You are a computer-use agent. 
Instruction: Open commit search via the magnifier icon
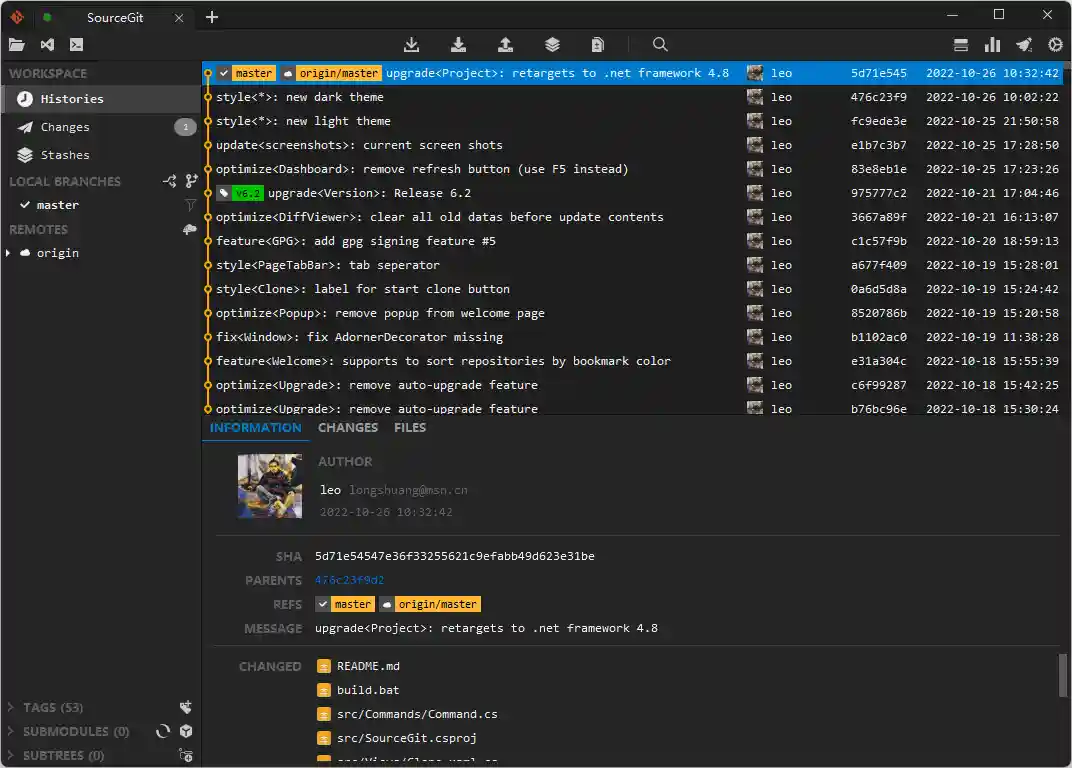660,45
